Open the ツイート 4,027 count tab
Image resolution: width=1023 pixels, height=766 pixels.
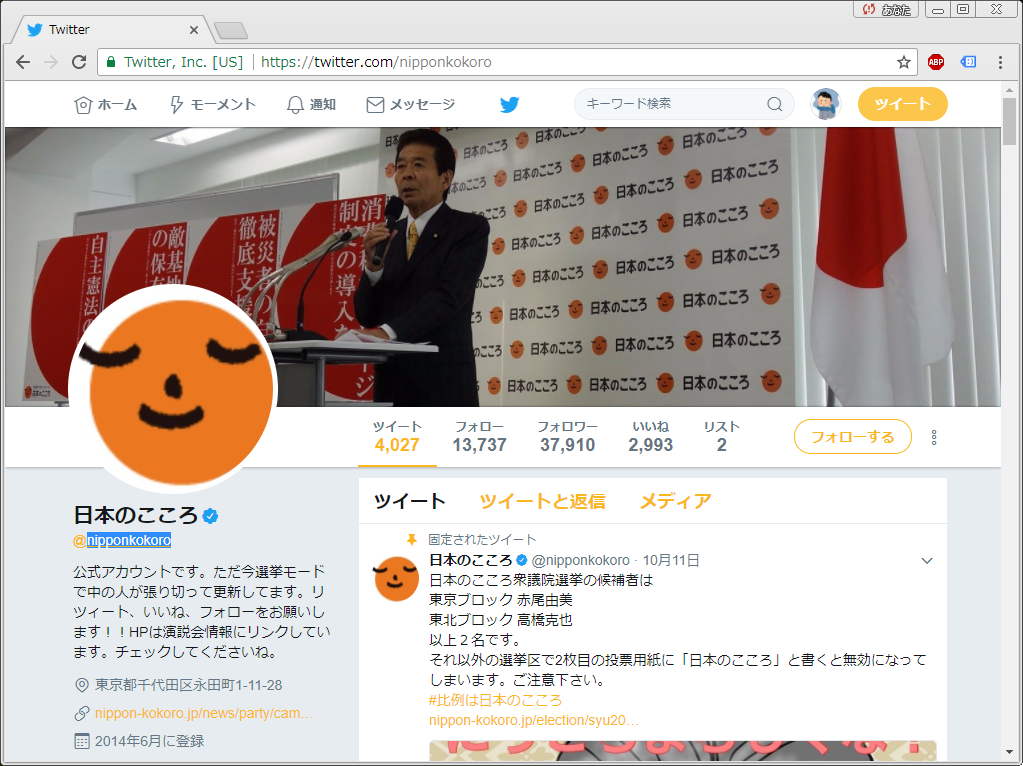click(397, 437)
